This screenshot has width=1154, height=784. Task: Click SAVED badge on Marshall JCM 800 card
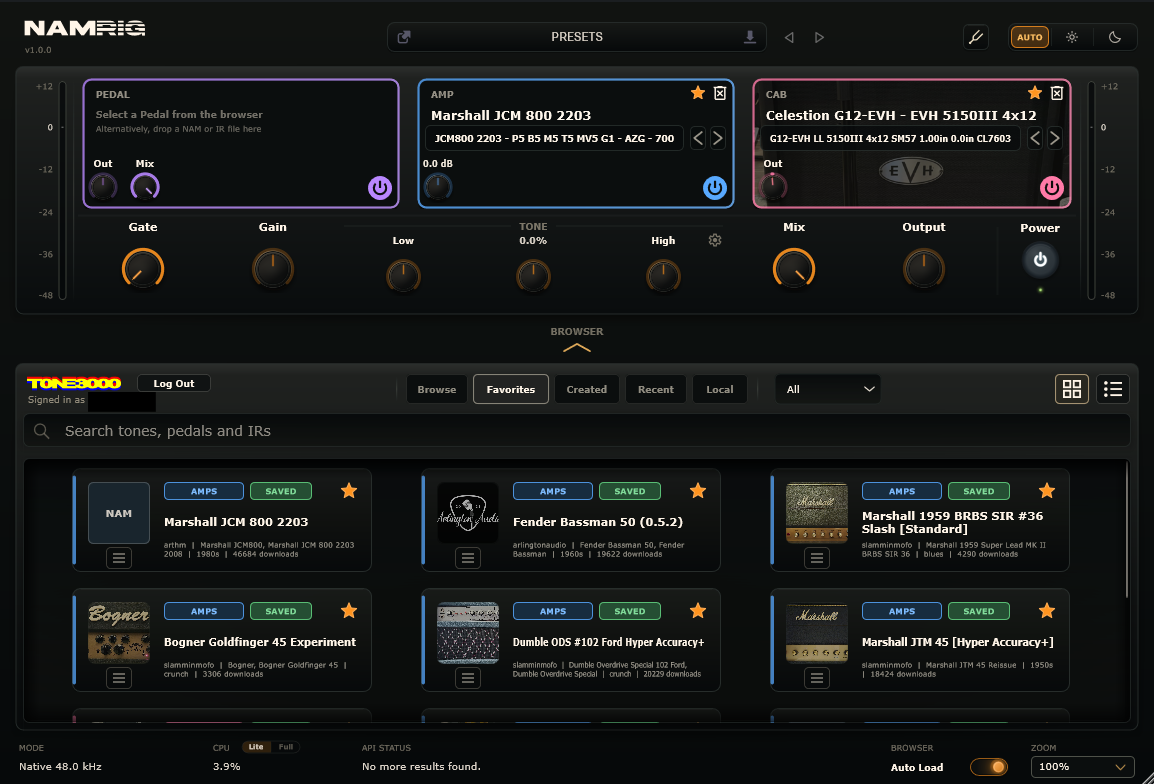click(280, 491)
